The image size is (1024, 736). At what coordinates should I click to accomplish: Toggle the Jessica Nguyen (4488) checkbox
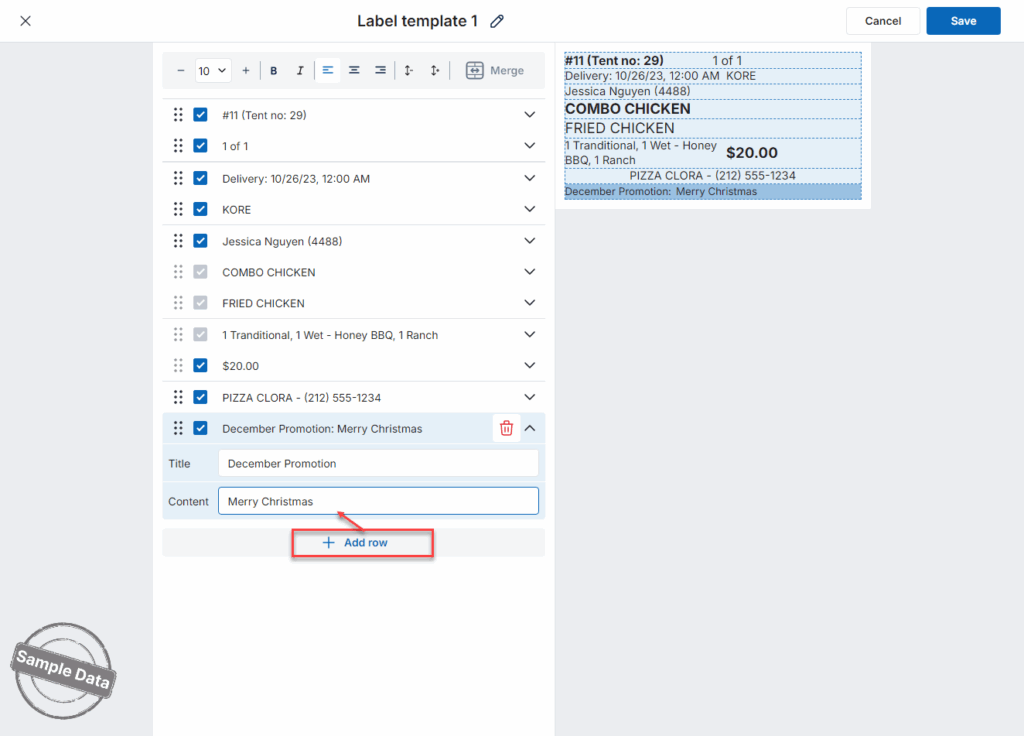pos(200,241)
